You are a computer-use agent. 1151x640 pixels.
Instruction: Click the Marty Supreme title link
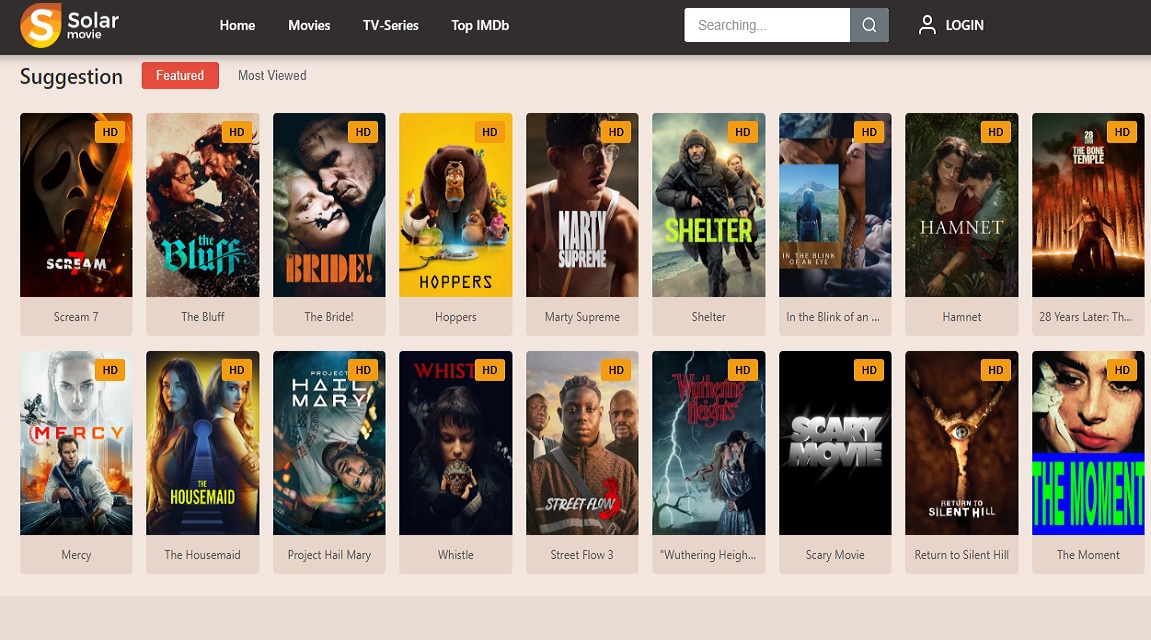[582, 317]
